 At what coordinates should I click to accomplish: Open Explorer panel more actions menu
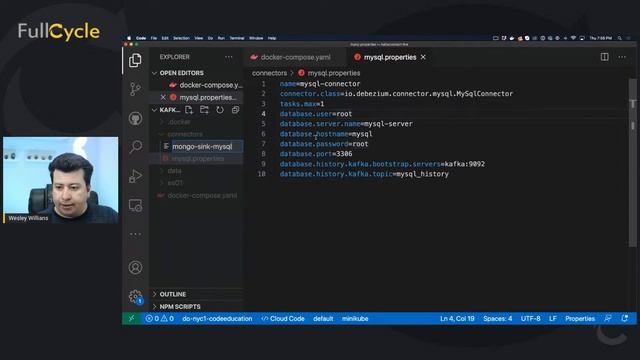(229, 57)
